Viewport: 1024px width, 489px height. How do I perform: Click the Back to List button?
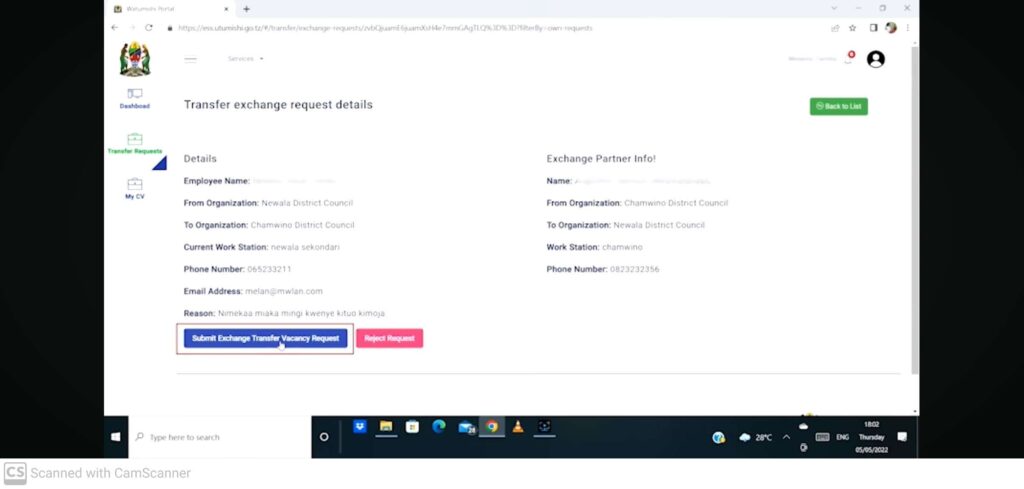[x=838, y=106]
